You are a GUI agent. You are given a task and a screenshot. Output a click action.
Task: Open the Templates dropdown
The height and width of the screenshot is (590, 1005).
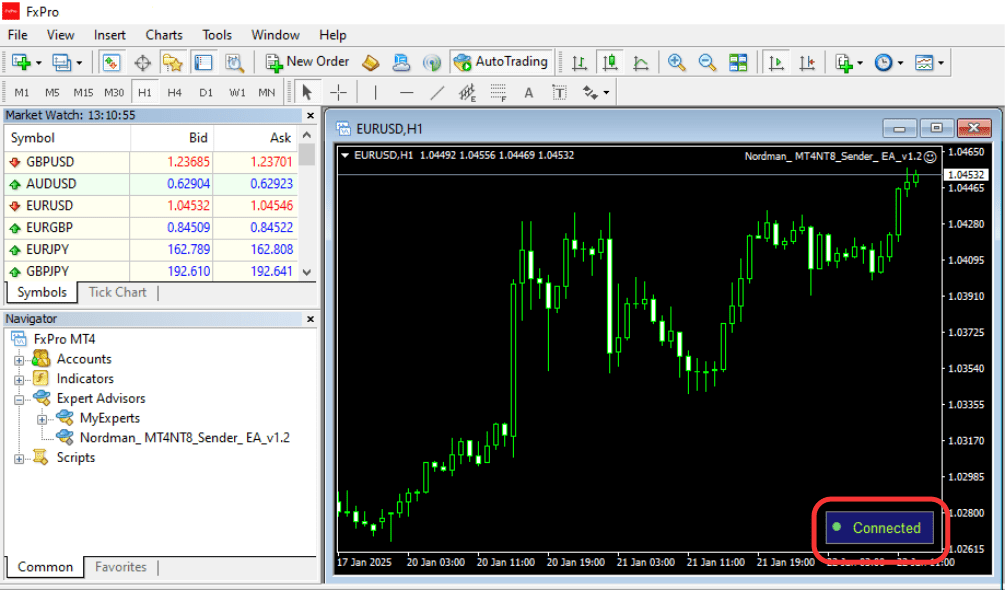(940, 63)
